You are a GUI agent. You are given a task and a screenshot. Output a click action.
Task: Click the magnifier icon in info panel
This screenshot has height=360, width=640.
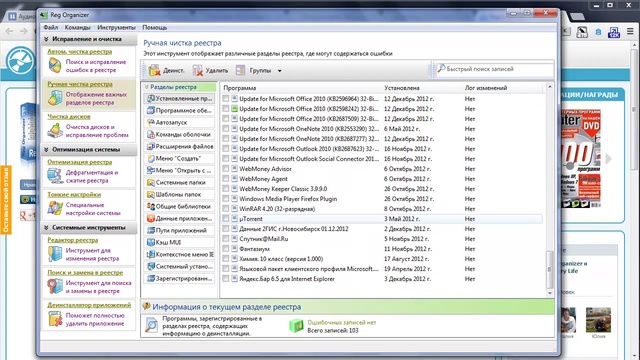(151, 326)
